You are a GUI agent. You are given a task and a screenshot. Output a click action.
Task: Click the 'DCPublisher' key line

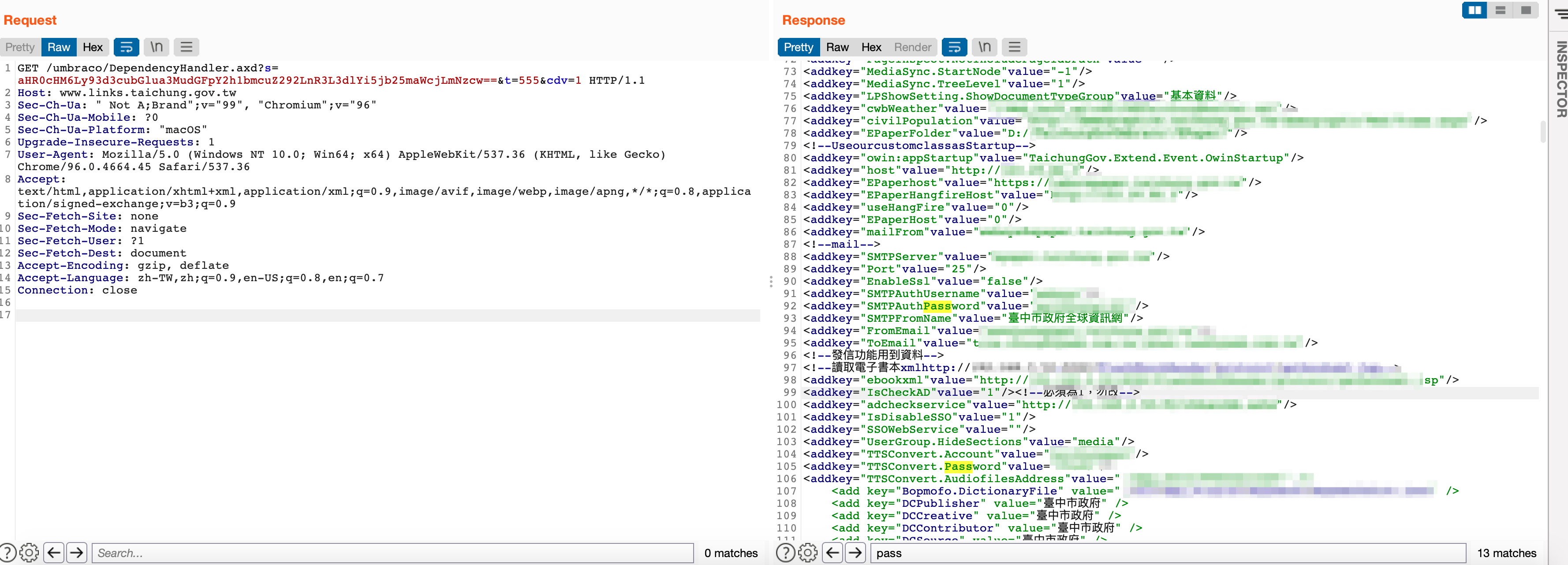coord(979,504)
